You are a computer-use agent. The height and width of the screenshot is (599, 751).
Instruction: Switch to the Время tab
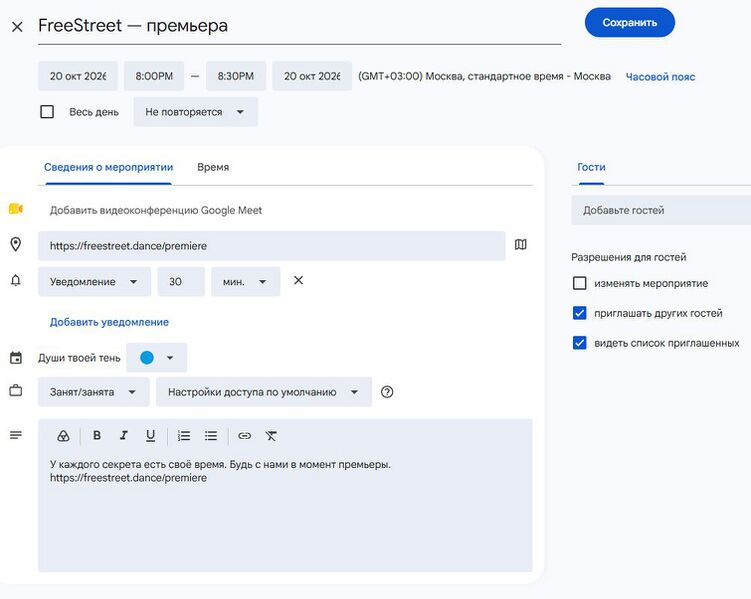[x=213, y=167]
